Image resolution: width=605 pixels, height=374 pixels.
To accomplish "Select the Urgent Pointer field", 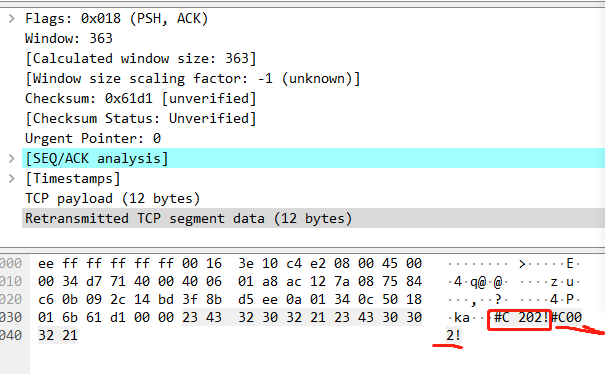I will (93, 139).
